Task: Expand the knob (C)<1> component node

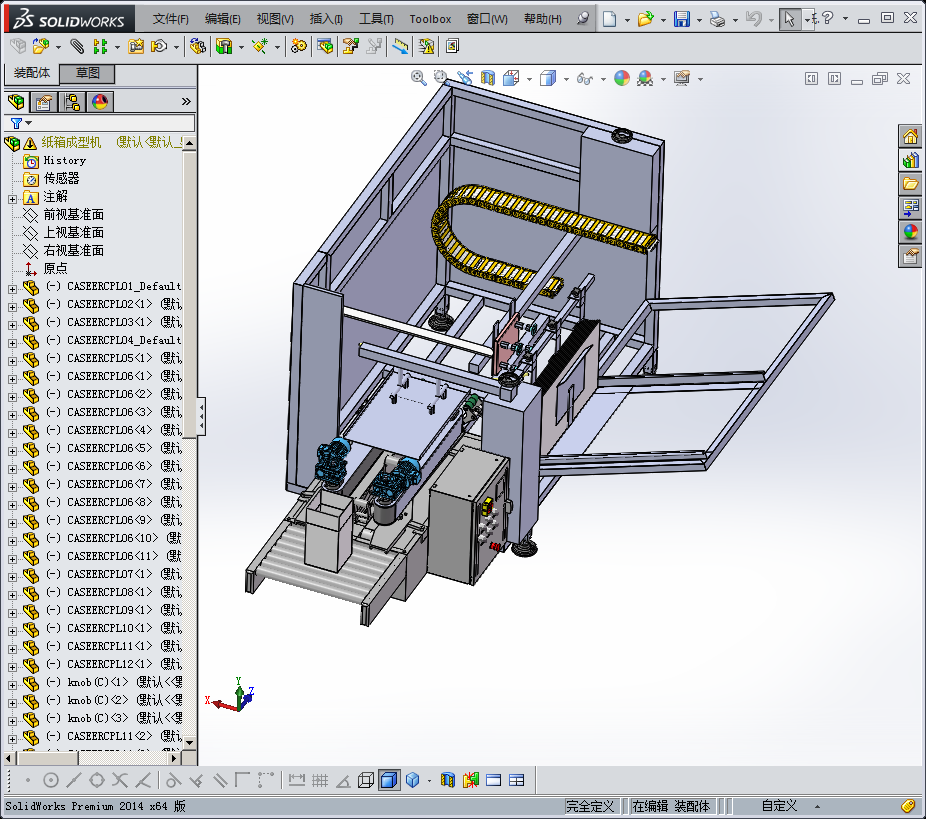Action: (12, 685)
